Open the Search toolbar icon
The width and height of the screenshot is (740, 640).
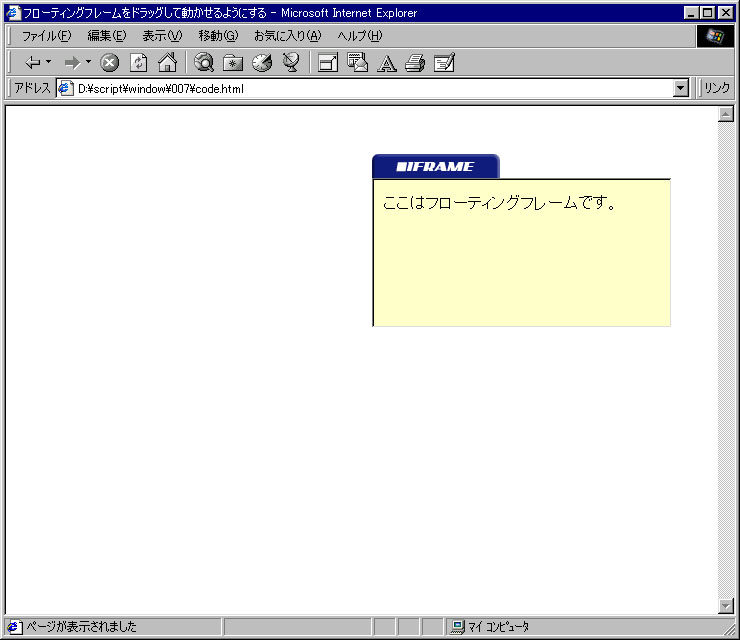[x=204, y=62]
